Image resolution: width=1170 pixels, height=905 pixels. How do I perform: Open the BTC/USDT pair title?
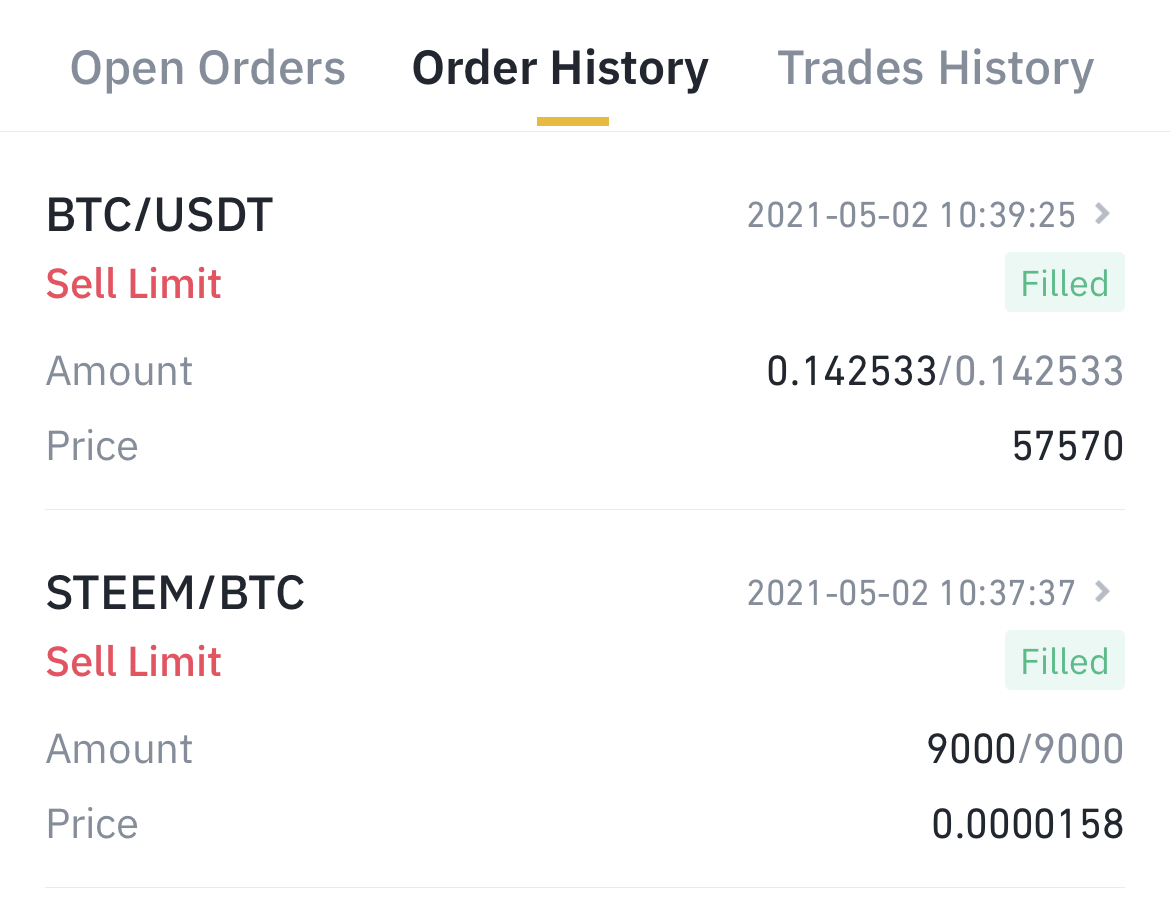pyautogui.click(x=160, y=215)
